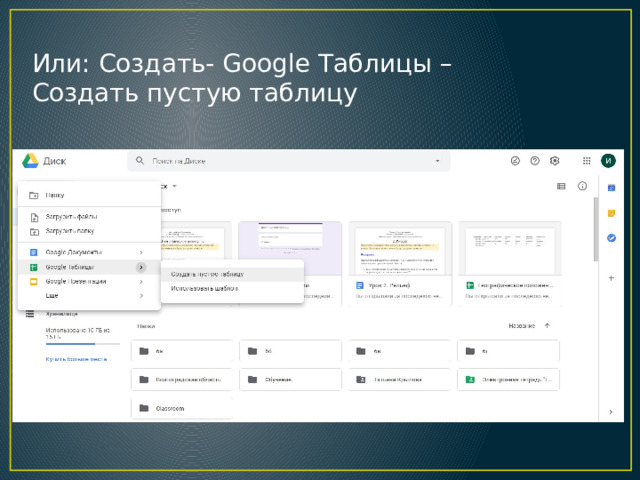
Task: Open the Ещё menu entry
Action: [x=89, y=296]
